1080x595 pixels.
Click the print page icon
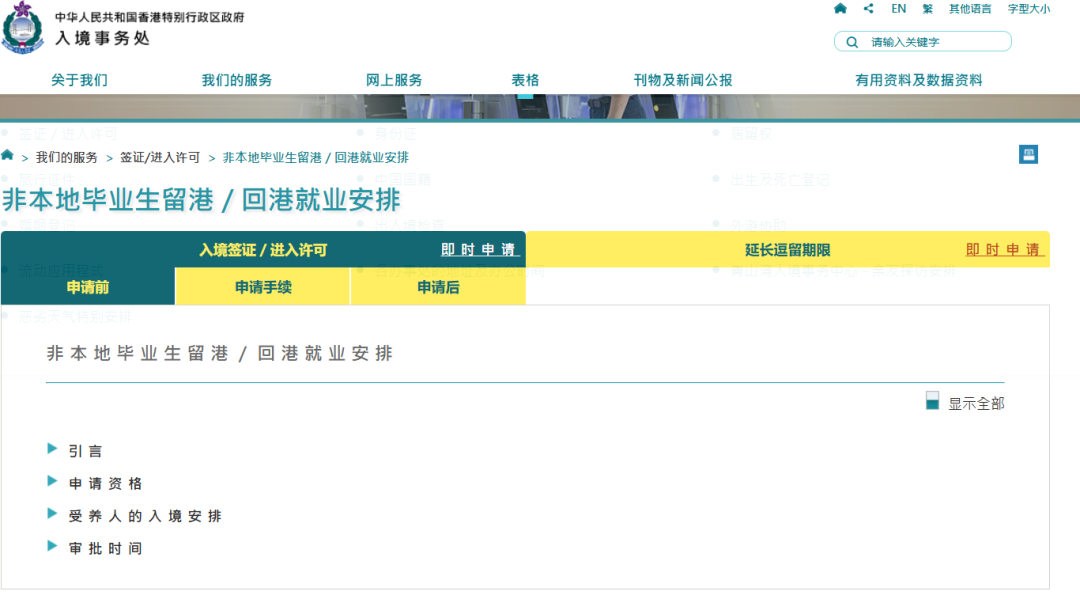pos(1028,154)
